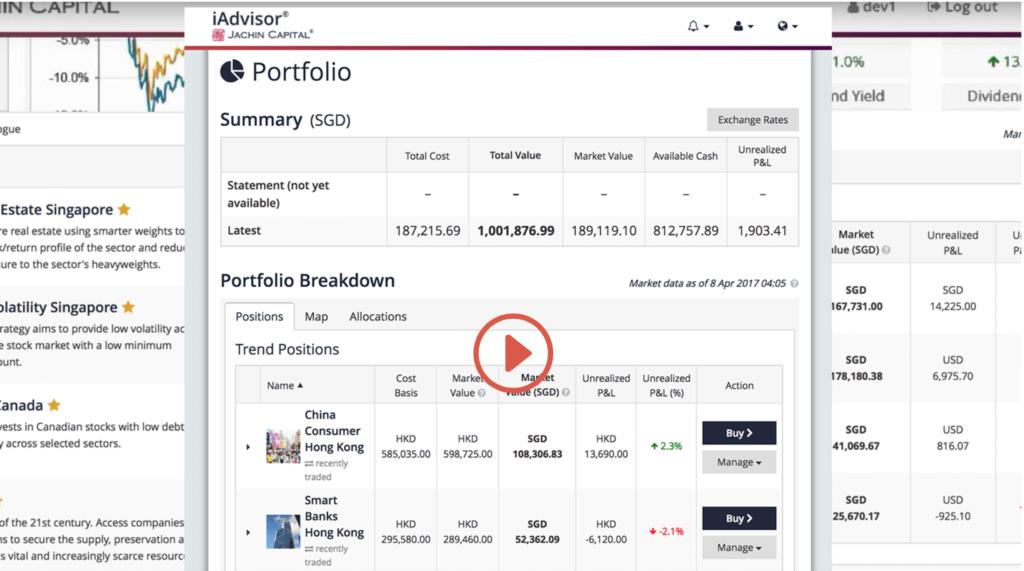Switch to the Map tab

point(316,316)
